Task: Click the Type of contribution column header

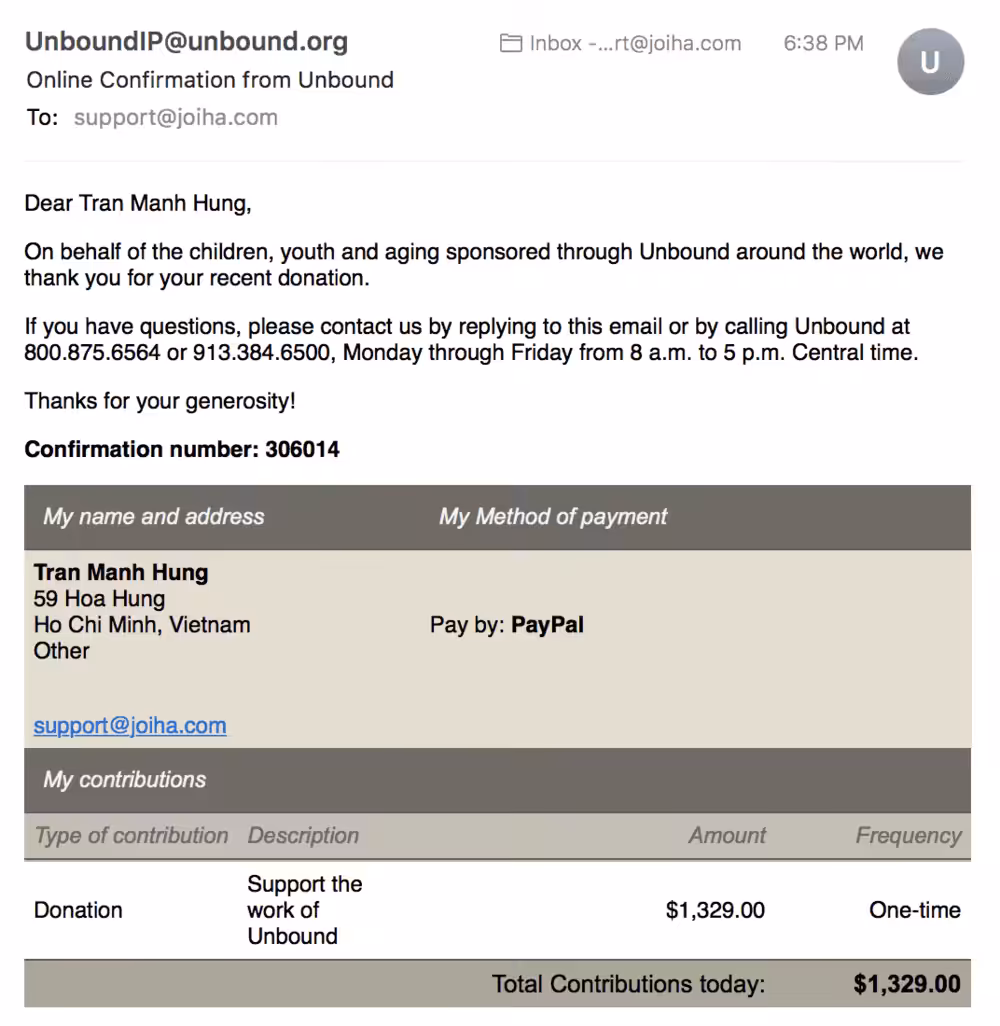Action: point(132,836)
